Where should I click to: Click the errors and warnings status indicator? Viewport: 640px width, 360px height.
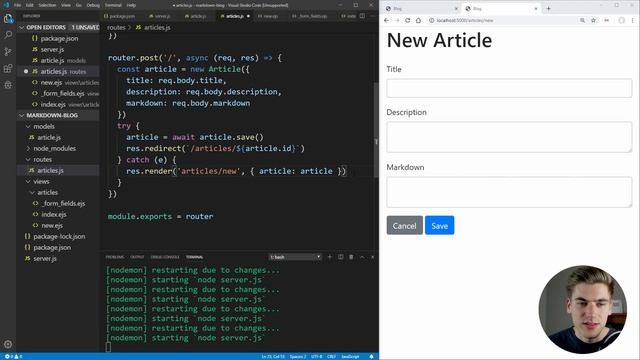coord(13,356)
